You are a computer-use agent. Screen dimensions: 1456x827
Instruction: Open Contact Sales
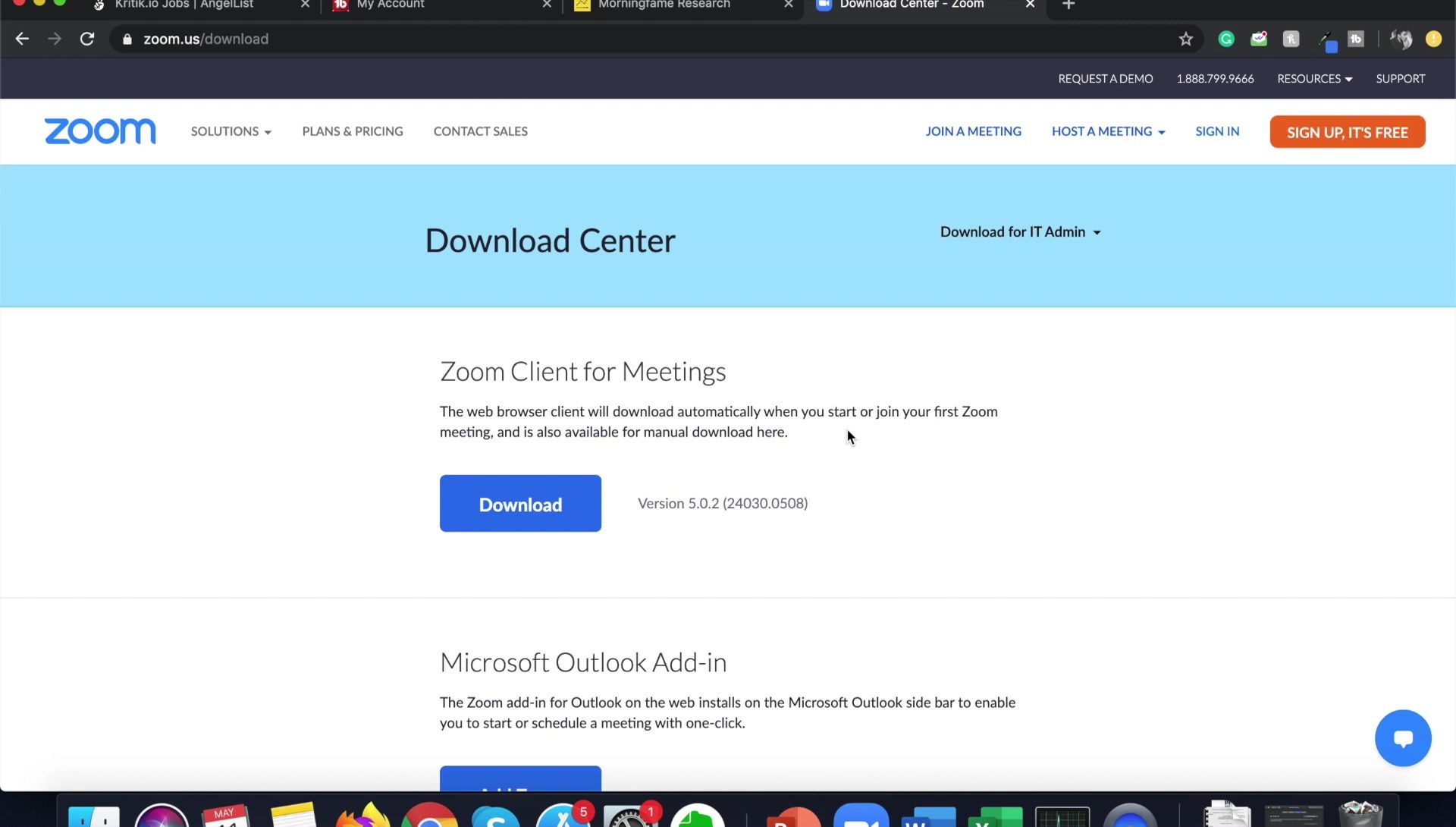481,131
